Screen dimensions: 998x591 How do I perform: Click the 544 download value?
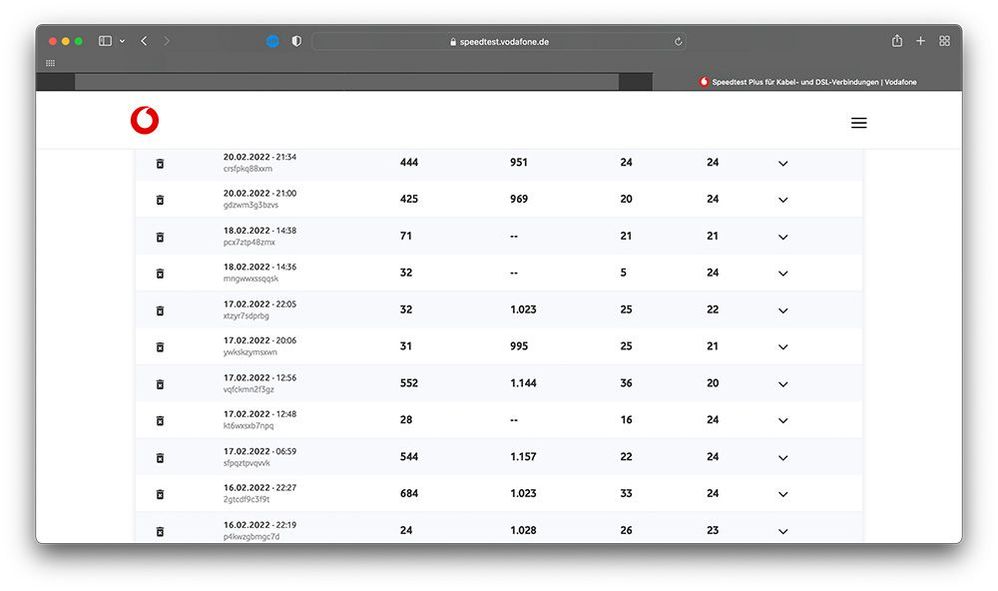(409, 457)
